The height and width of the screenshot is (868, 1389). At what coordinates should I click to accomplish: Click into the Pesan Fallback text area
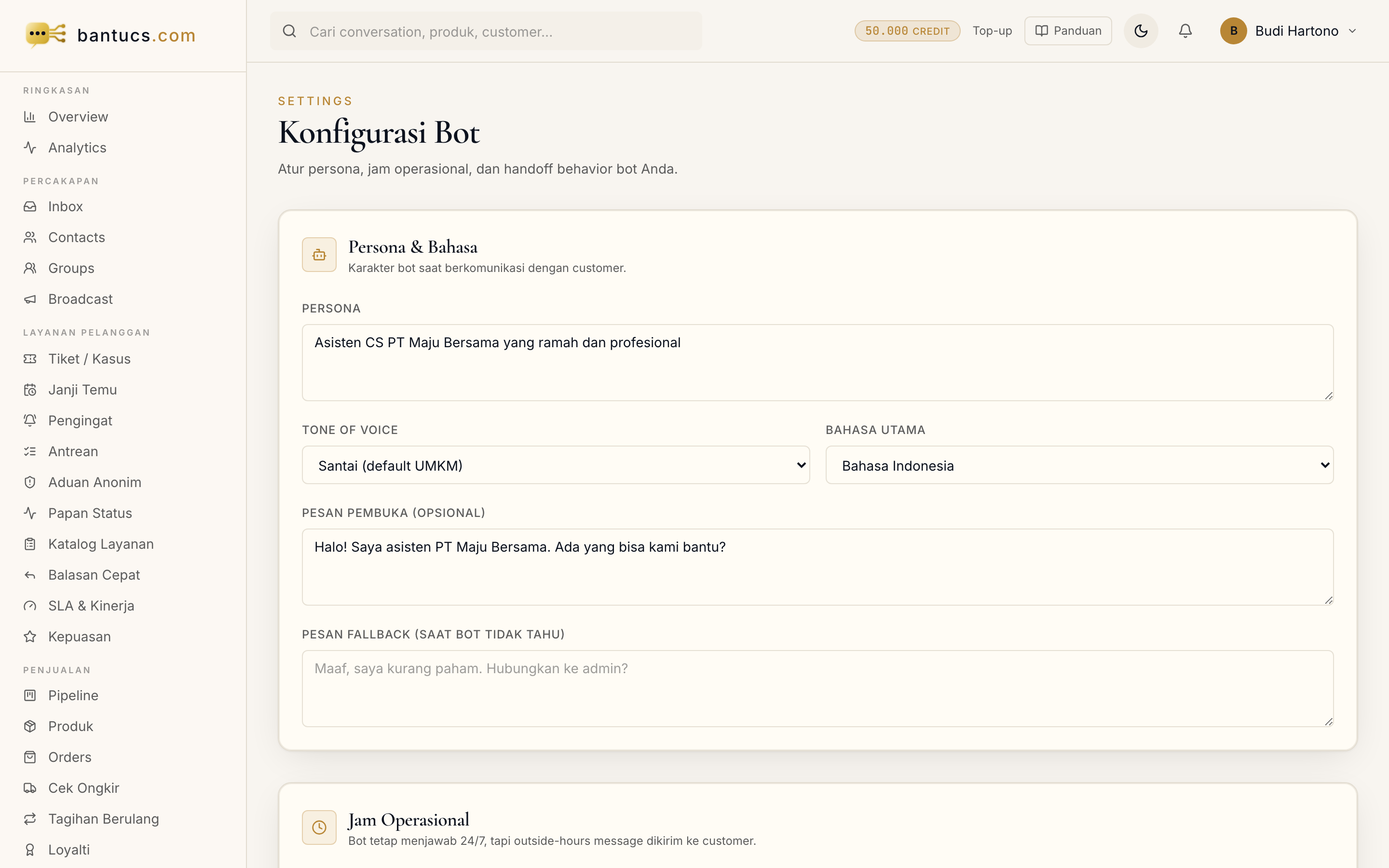pos(817,689)
